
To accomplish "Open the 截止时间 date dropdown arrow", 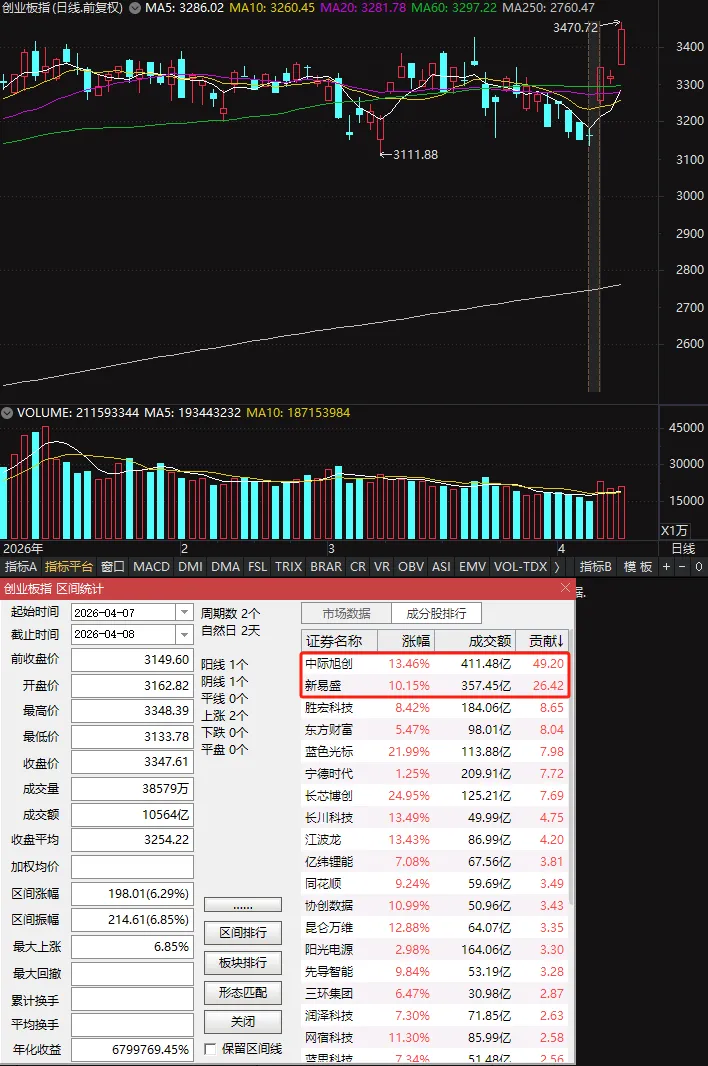I will [184, 634].
